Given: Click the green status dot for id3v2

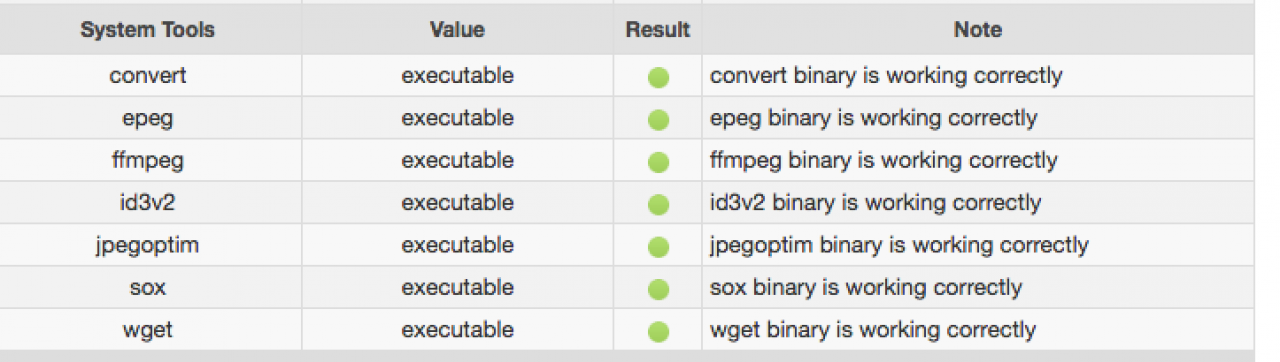Looking at the screenshot, I should coord(658,204).
